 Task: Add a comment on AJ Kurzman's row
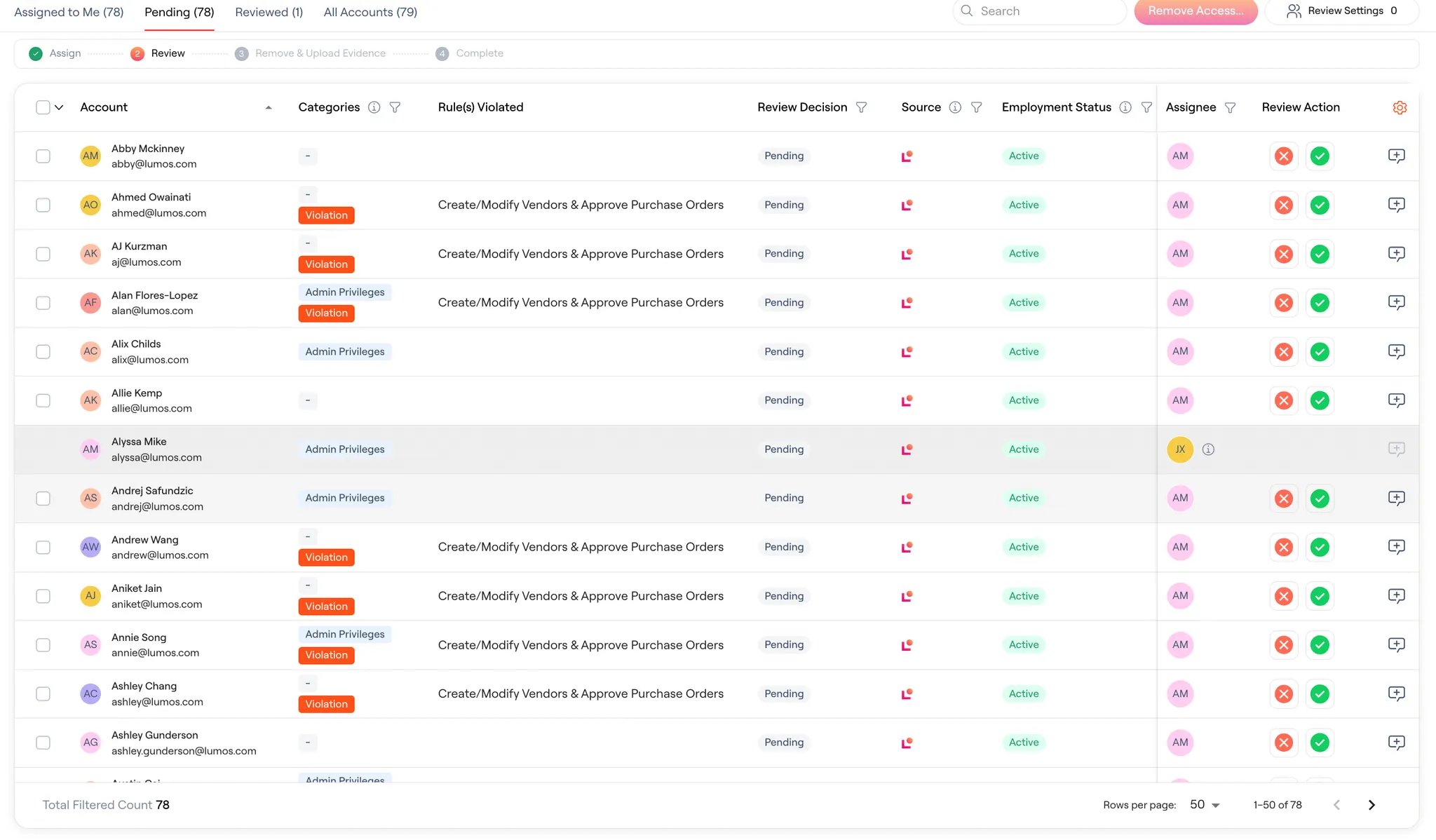click(x=1396, y=254)
